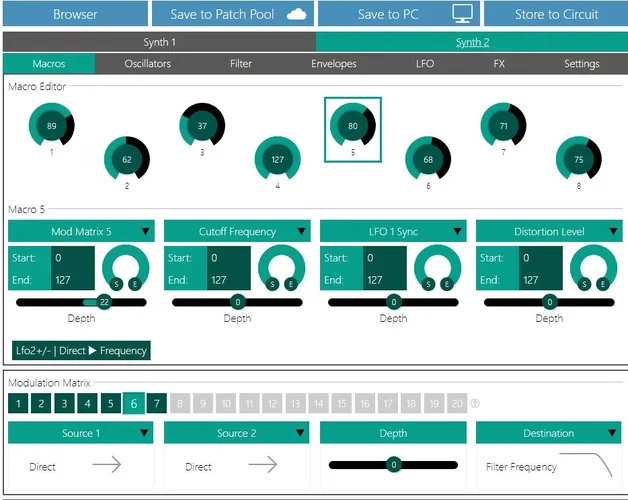This screenshot has width=628, height=500.
Task: Click the cloud icon on Save to Patch Pool
Action: (x=296, y=14)
